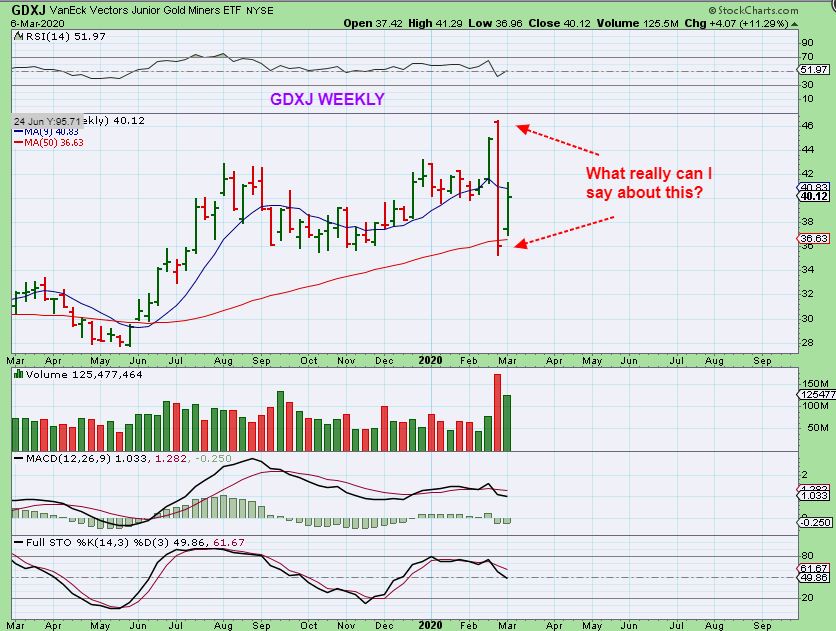Click the 46 price axis tick
The image size is (836, 631).
807,126
